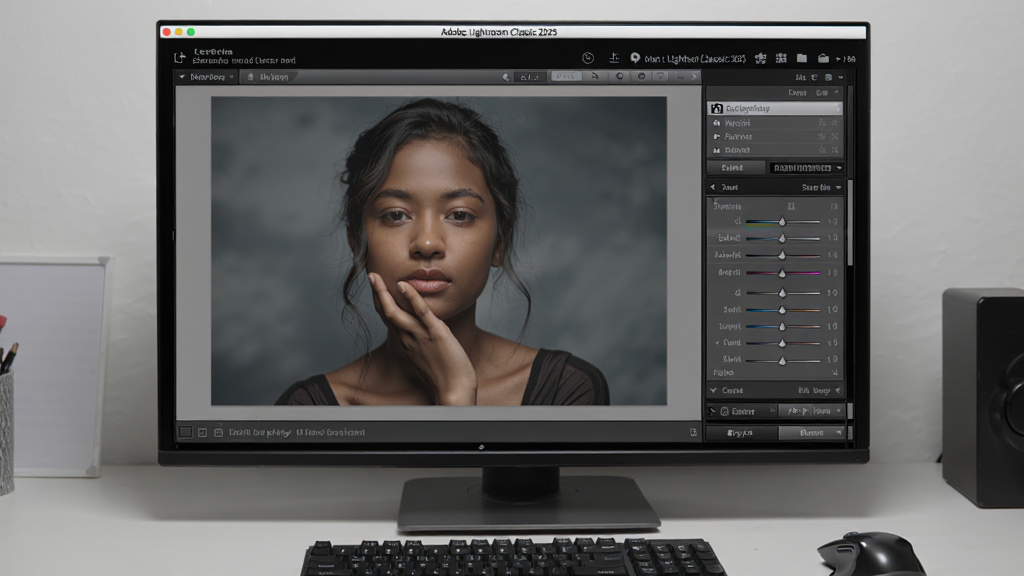Remove the fourth list row with its X icon
Screen dimensions: 1024x576
[x=835, y=150]
